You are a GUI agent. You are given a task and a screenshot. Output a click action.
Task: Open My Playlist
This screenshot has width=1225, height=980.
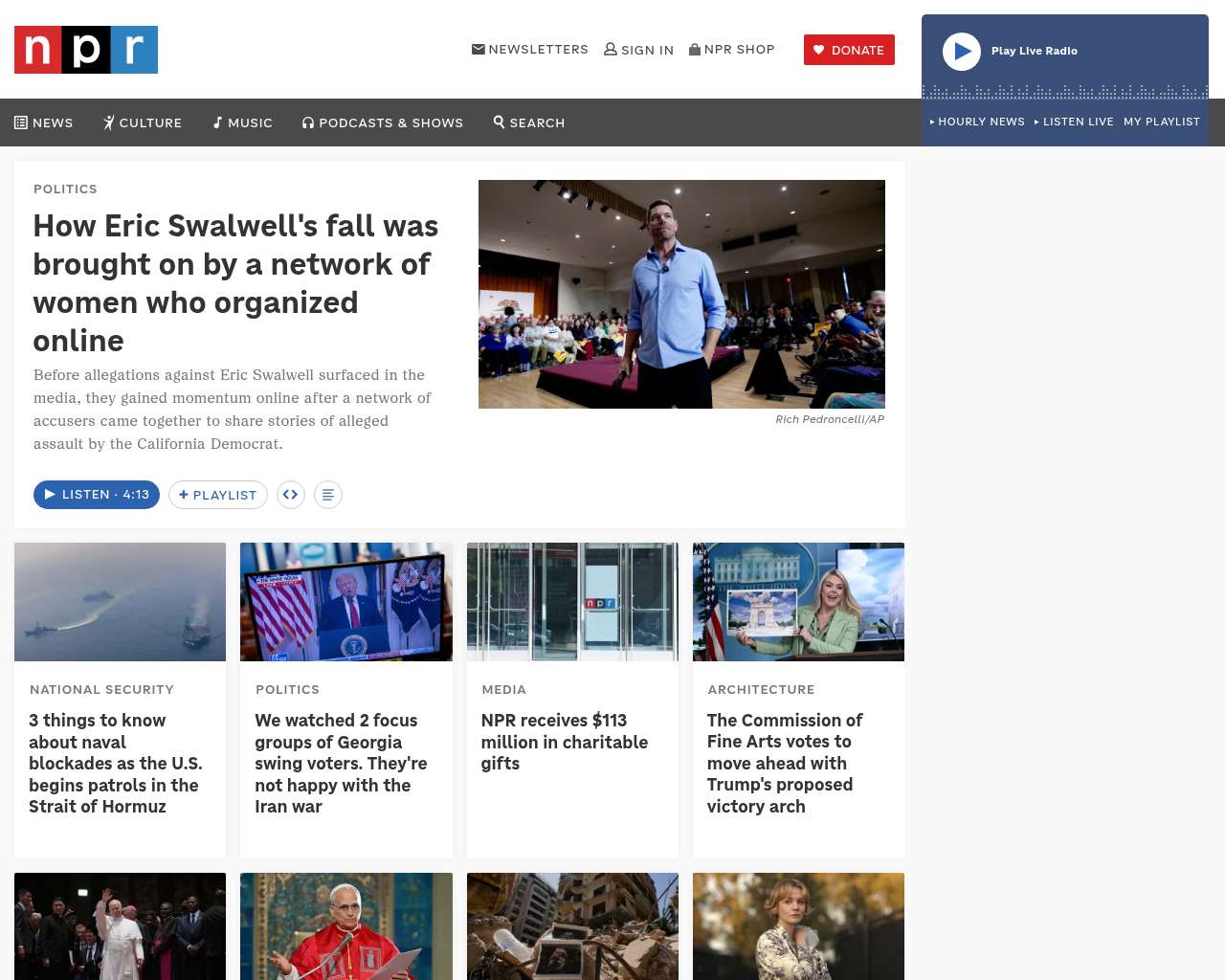coord(1162,122)
